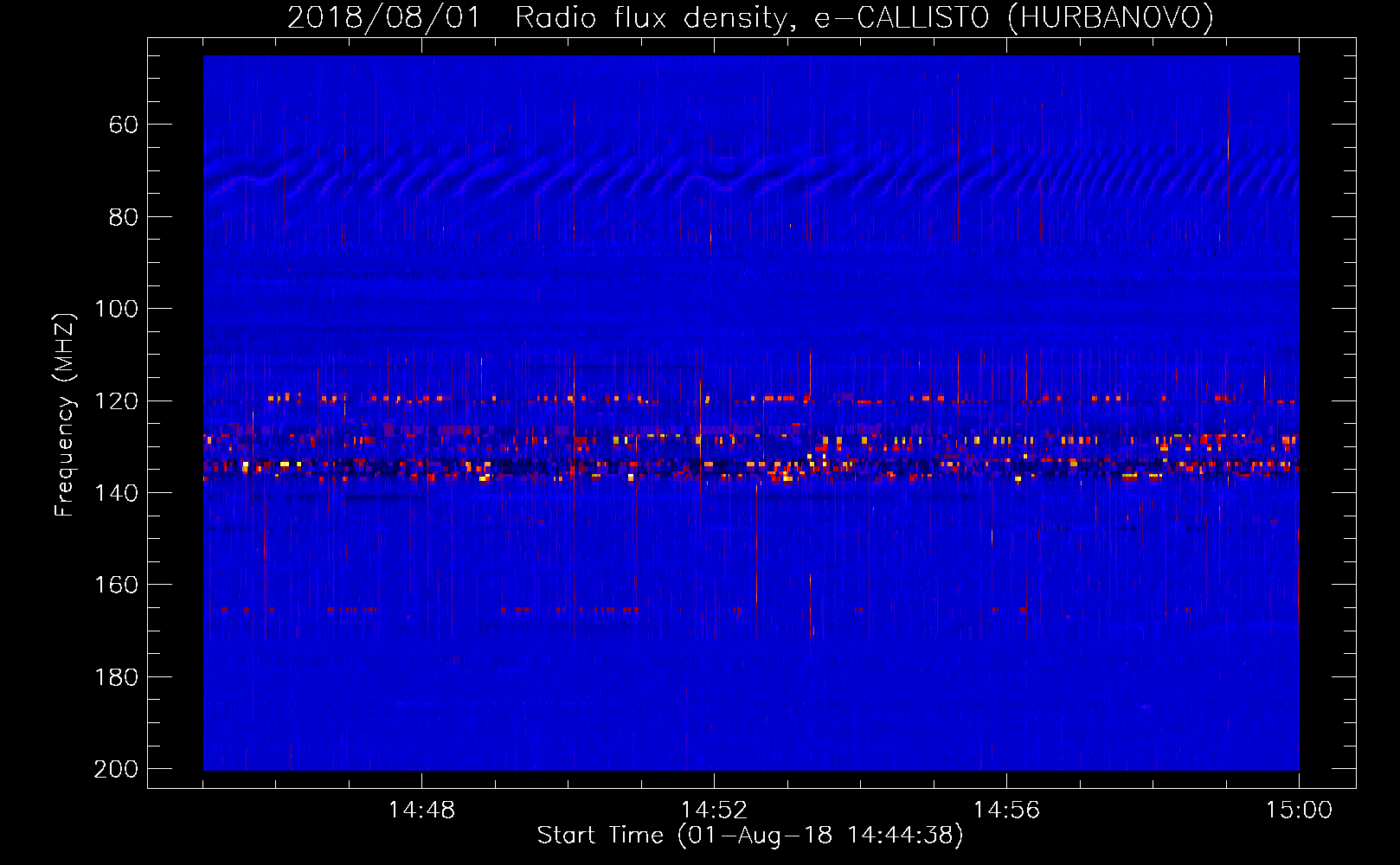Image resolution: width=1400 pixels, height=865 pixels.
Task: Click the 160 MHz frequency tick label
Action: click(x=116, y=585)
